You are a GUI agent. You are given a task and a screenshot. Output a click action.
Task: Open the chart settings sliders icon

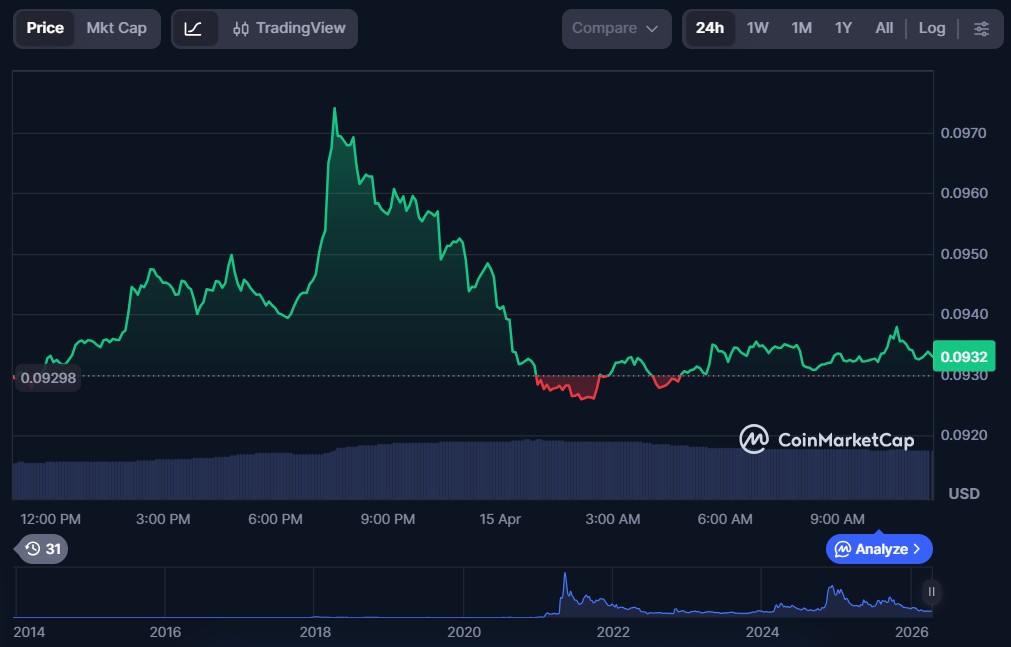(981, 28)
